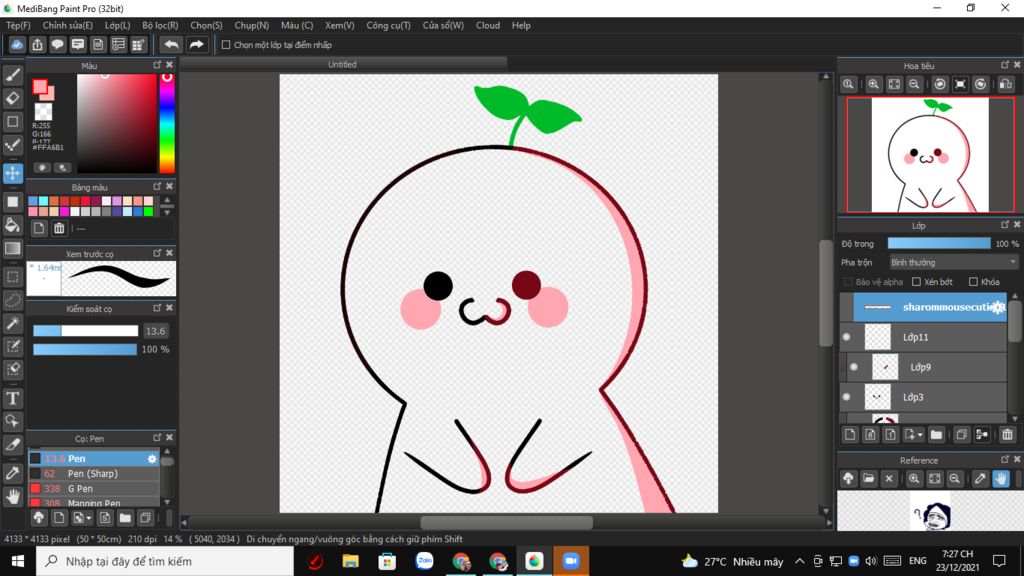Select the Move tool

[12, 173]
